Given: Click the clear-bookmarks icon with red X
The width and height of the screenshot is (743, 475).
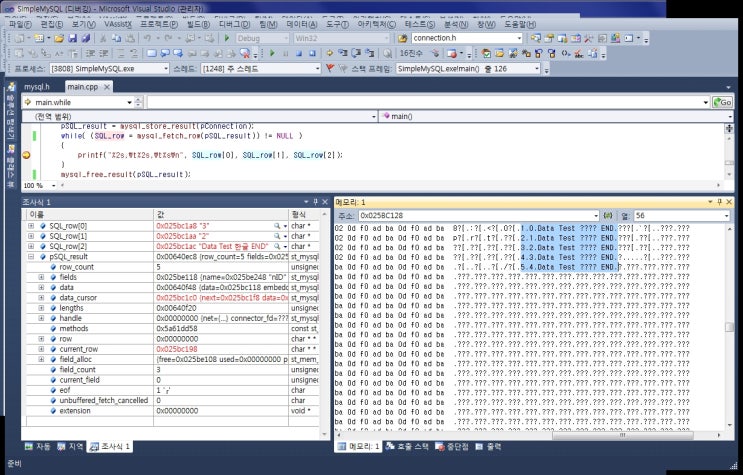Looking at the screenshot, I should click(245, 54).
